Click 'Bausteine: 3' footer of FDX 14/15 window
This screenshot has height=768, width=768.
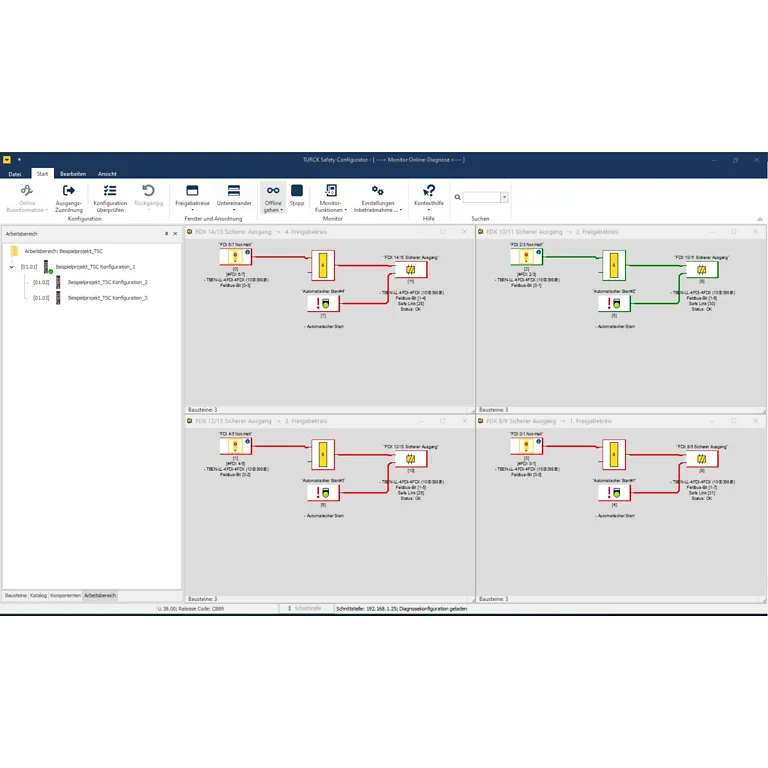(x=202, y=409)
